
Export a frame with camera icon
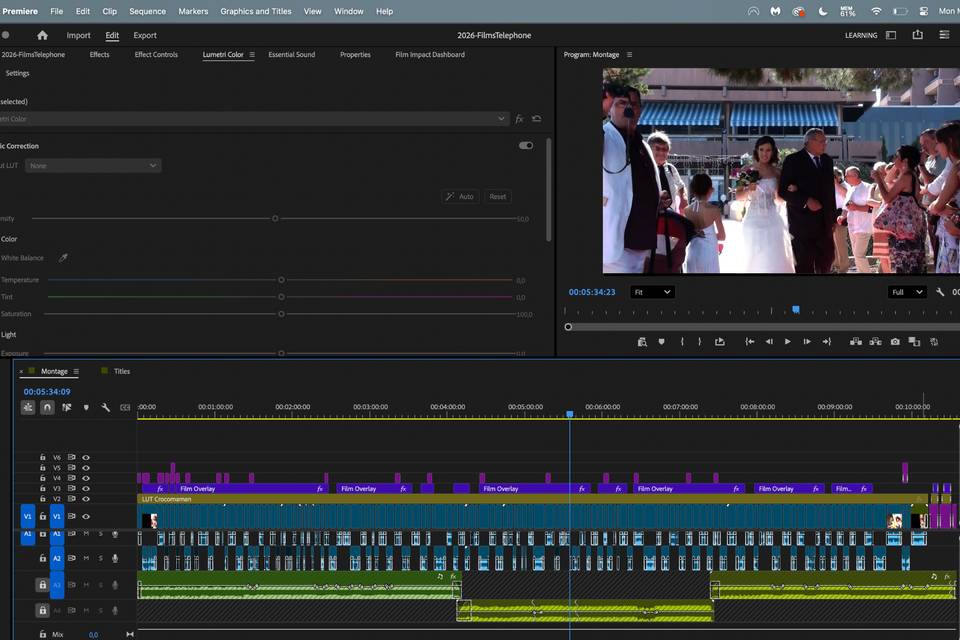coord(895,342)
